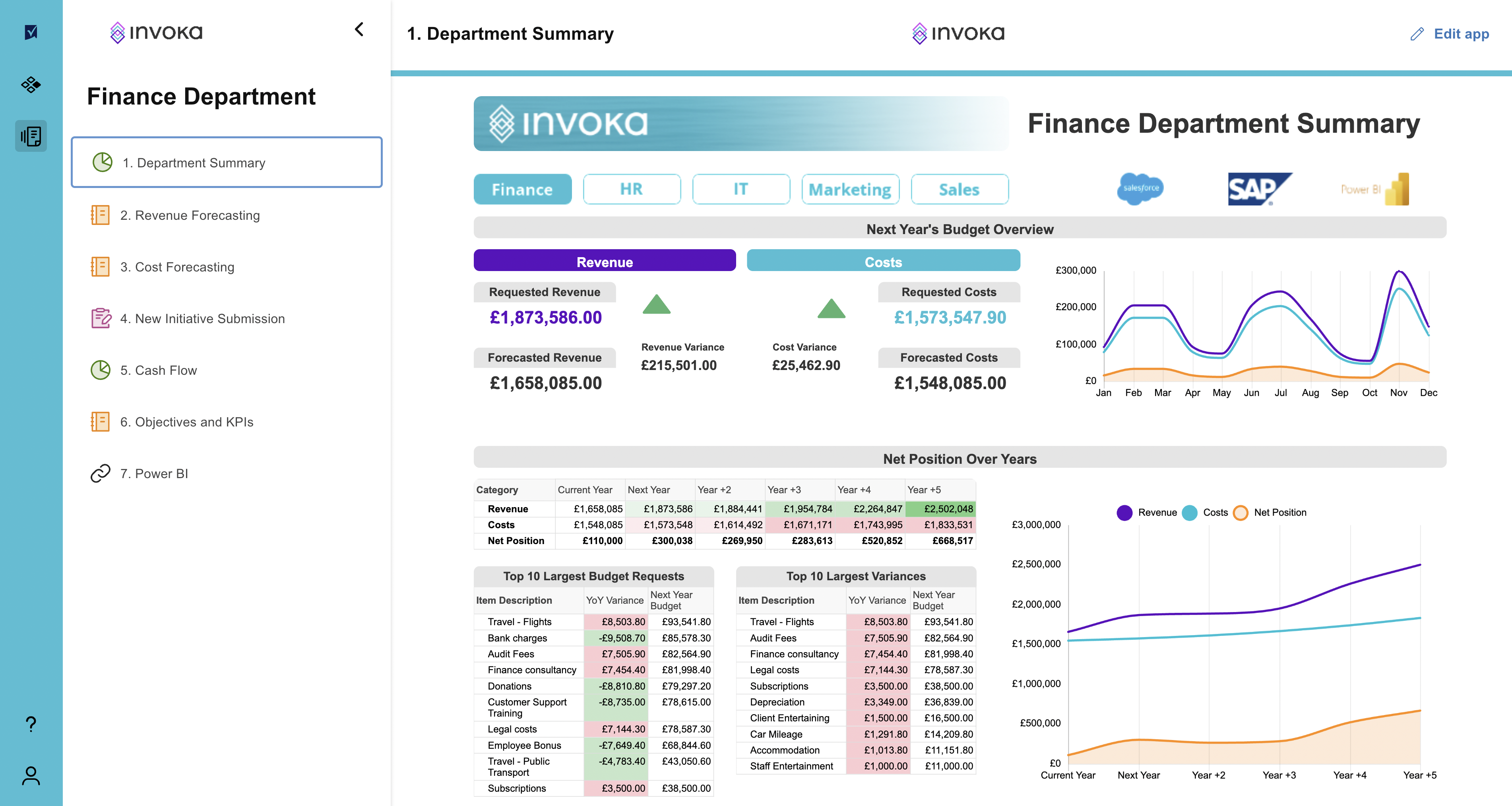Click the green Revenue Variance up arrow
The image size is (1512, 806).
[656, 304]
